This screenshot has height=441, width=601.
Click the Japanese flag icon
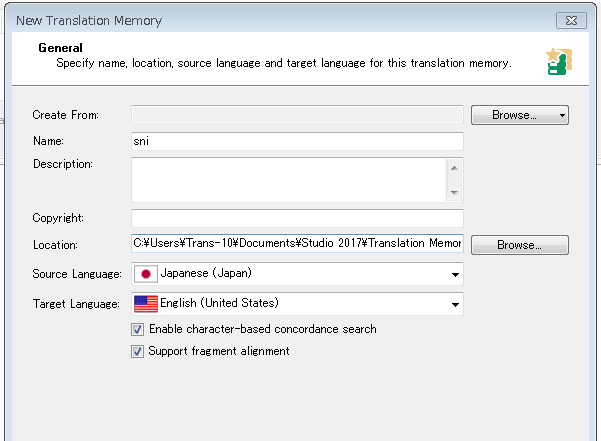(x=146, y=274)
